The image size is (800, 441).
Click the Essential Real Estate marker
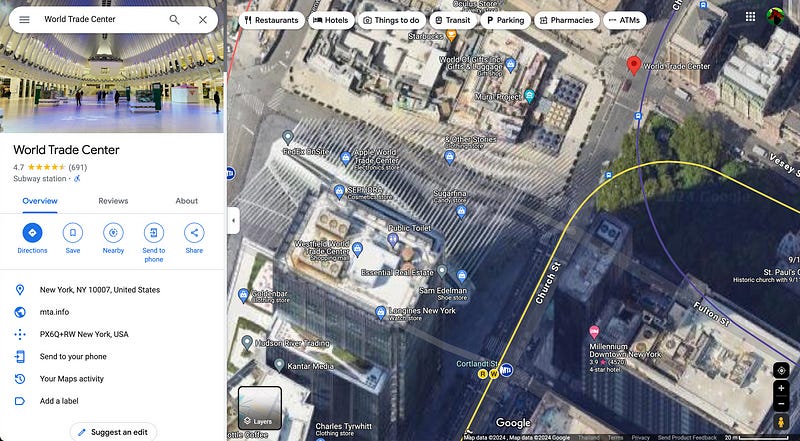tap(442, 271)
